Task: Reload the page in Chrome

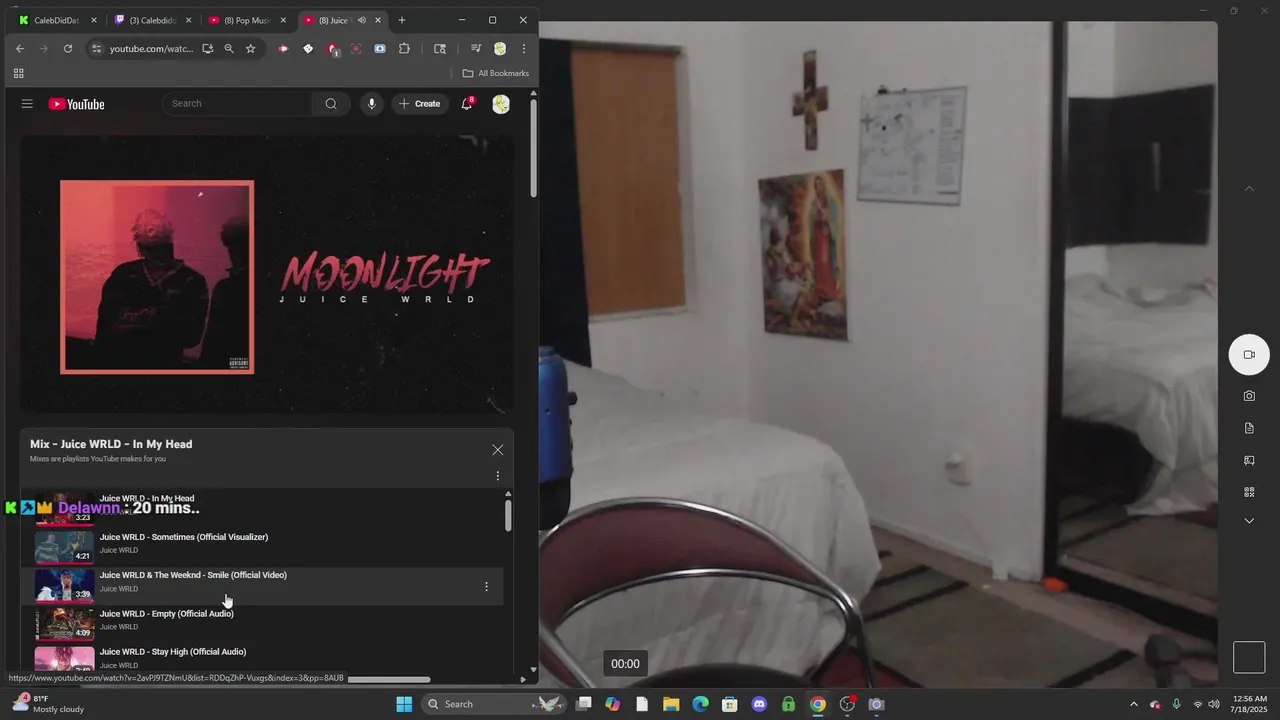Action: [68, 48]
